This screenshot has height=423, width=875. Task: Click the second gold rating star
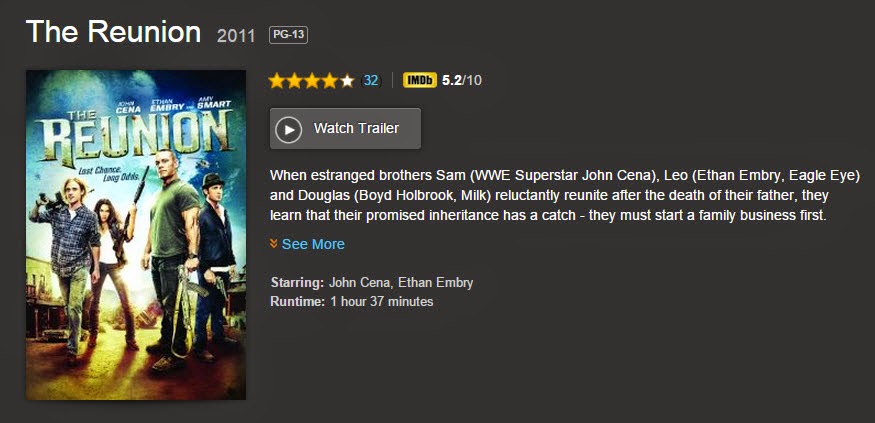point(295,81)
